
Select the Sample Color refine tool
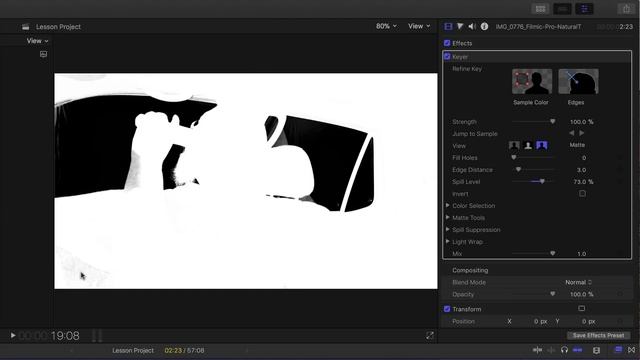tap(532, 81)
